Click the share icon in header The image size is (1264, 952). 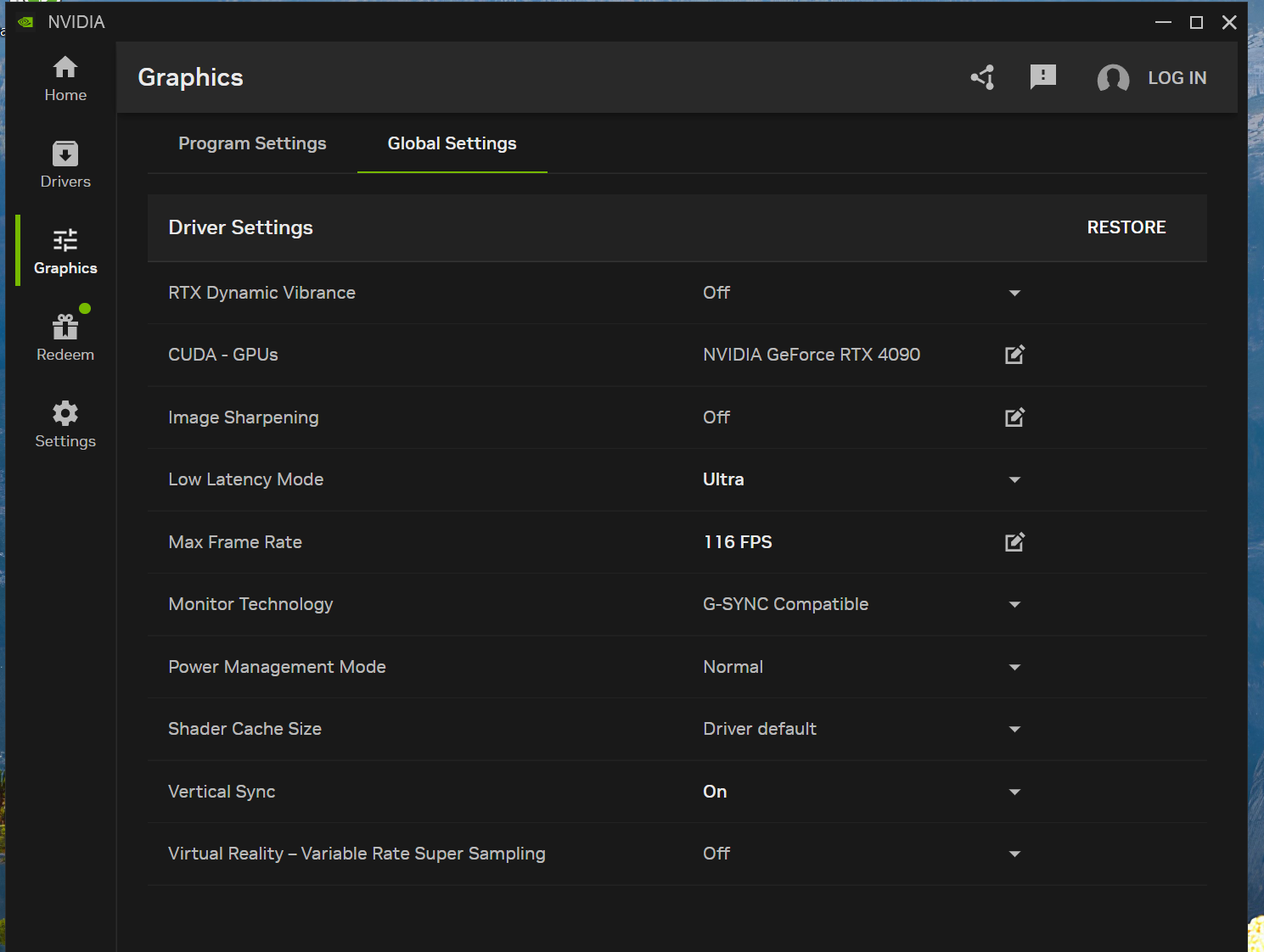(x=983, y=77)
